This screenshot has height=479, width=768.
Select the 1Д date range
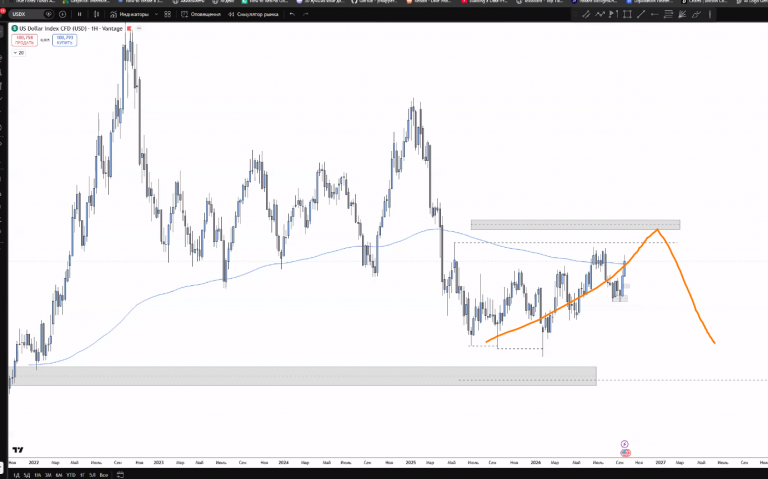tap(16, 475)
